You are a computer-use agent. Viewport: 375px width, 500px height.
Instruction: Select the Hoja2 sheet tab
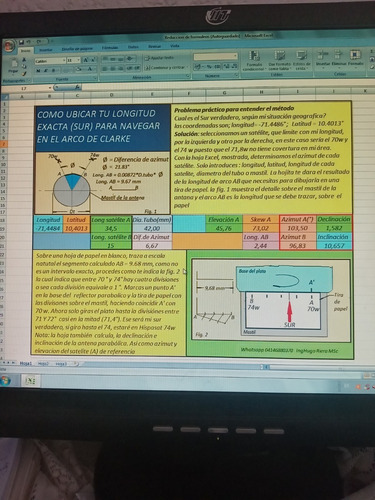tap(43, 364)
